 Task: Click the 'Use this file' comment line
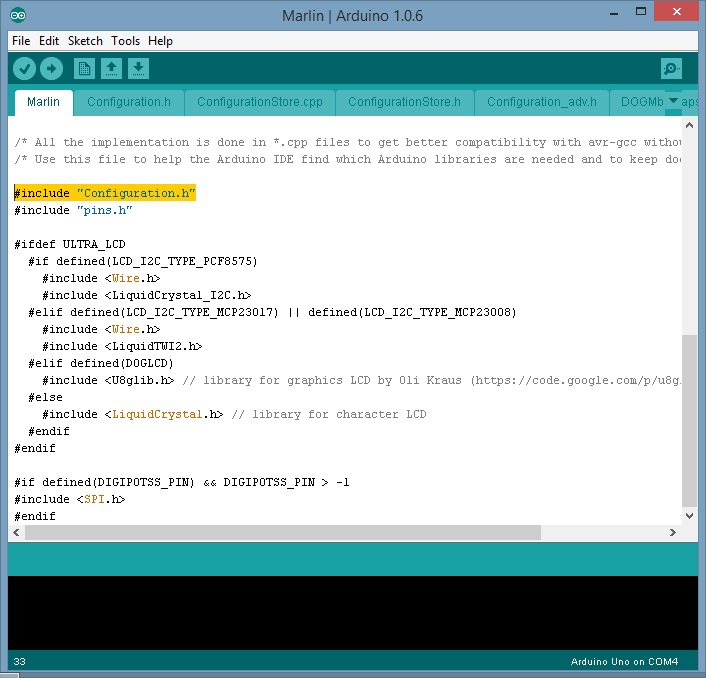[347, 159]
